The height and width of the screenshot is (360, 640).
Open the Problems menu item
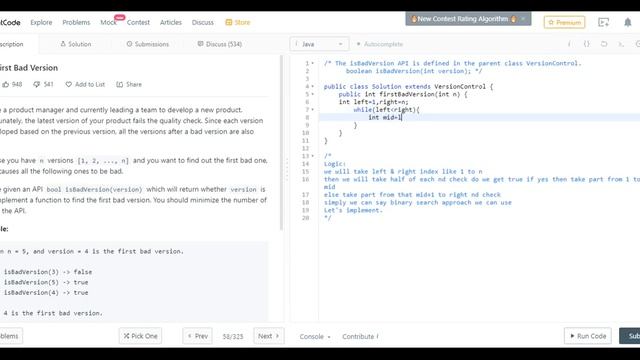(76, 22)
